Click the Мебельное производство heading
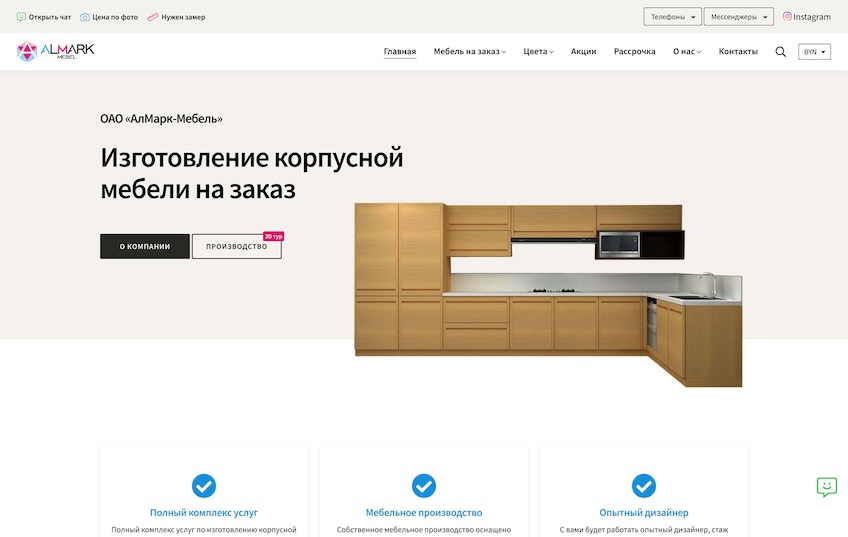This screenshot has width=848, height=537. (x=424, y=513)
